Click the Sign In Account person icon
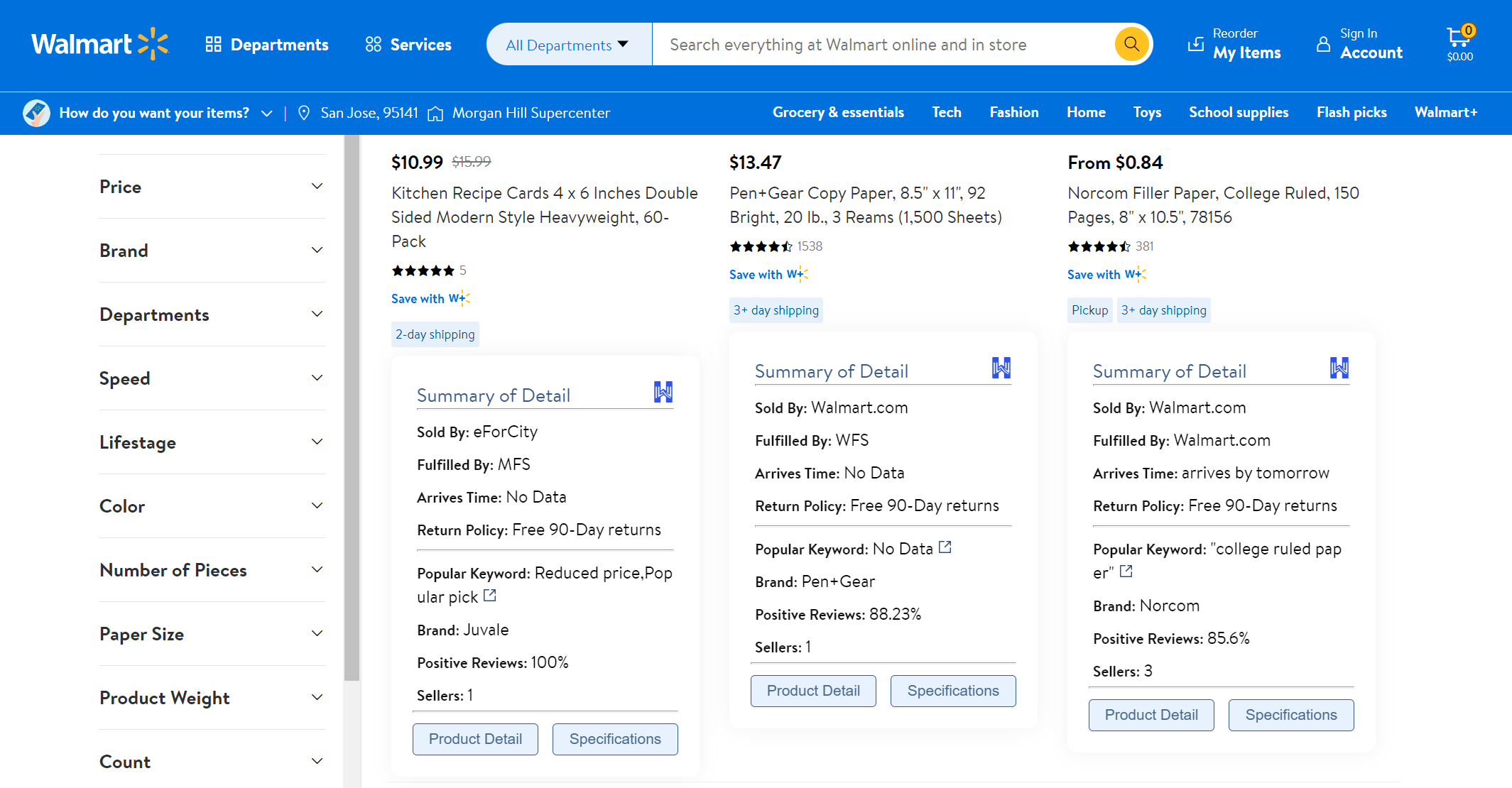 [x=1323, y=44]
